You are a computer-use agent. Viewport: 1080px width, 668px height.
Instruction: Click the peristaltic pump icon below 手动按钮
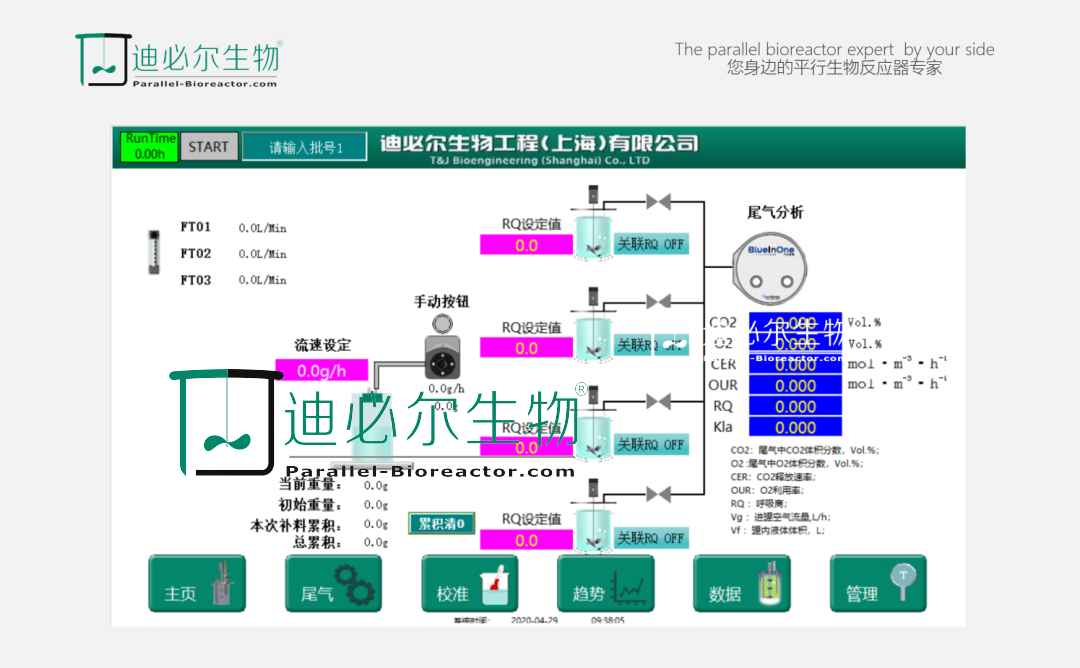click(x=442, y=357)
